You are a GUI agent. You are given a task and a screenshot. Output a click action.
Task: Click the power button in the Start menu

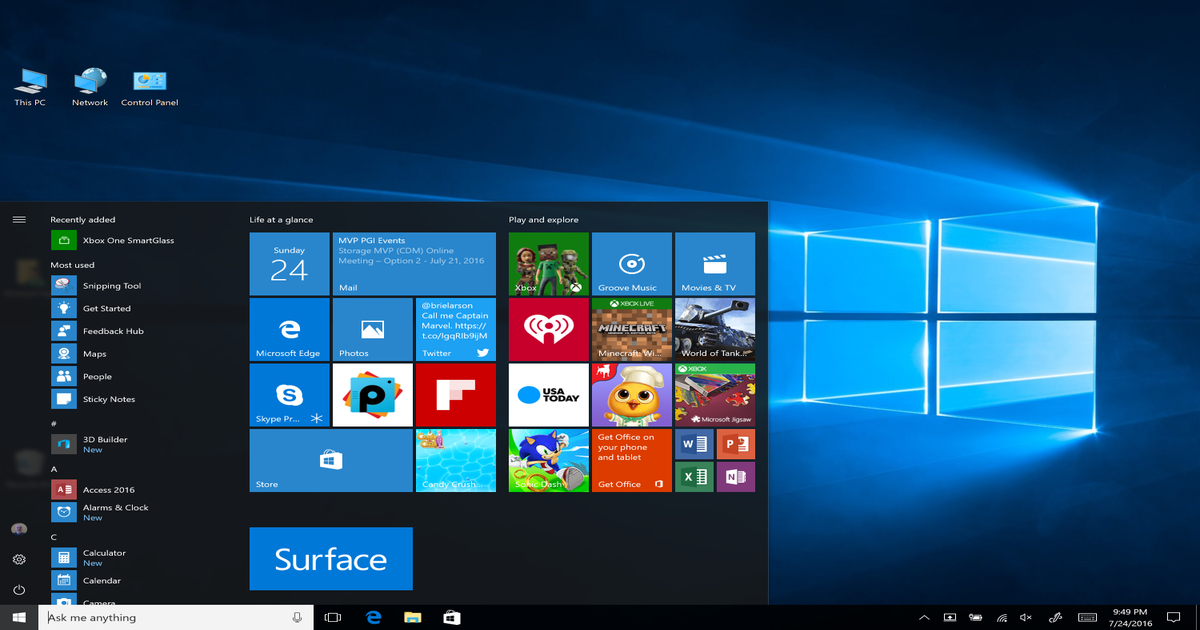[x=19, y=589]
